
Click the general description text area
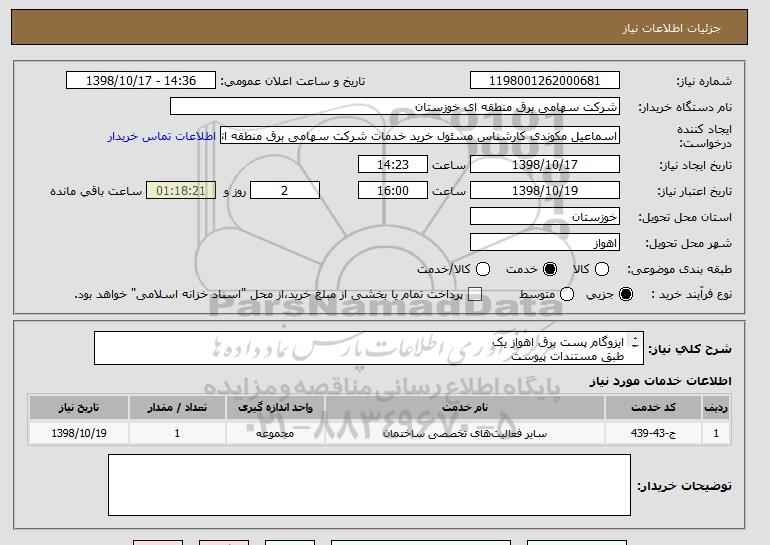coord(369,348)
